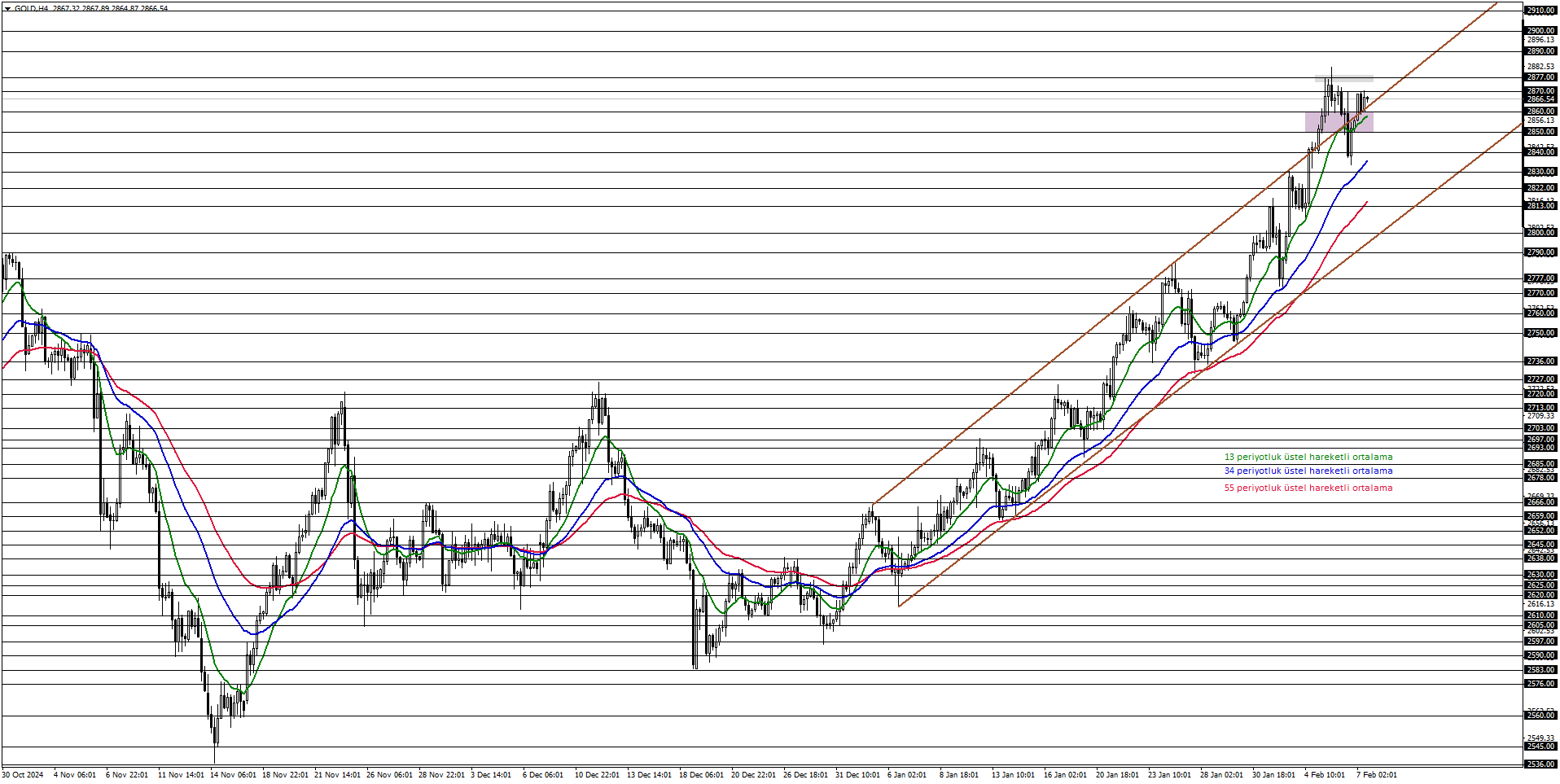Click the 3 Dec 14:01 time label
Image resolution: width=1560 pixels, height=784 pixels.
click(x=491, y=775)
